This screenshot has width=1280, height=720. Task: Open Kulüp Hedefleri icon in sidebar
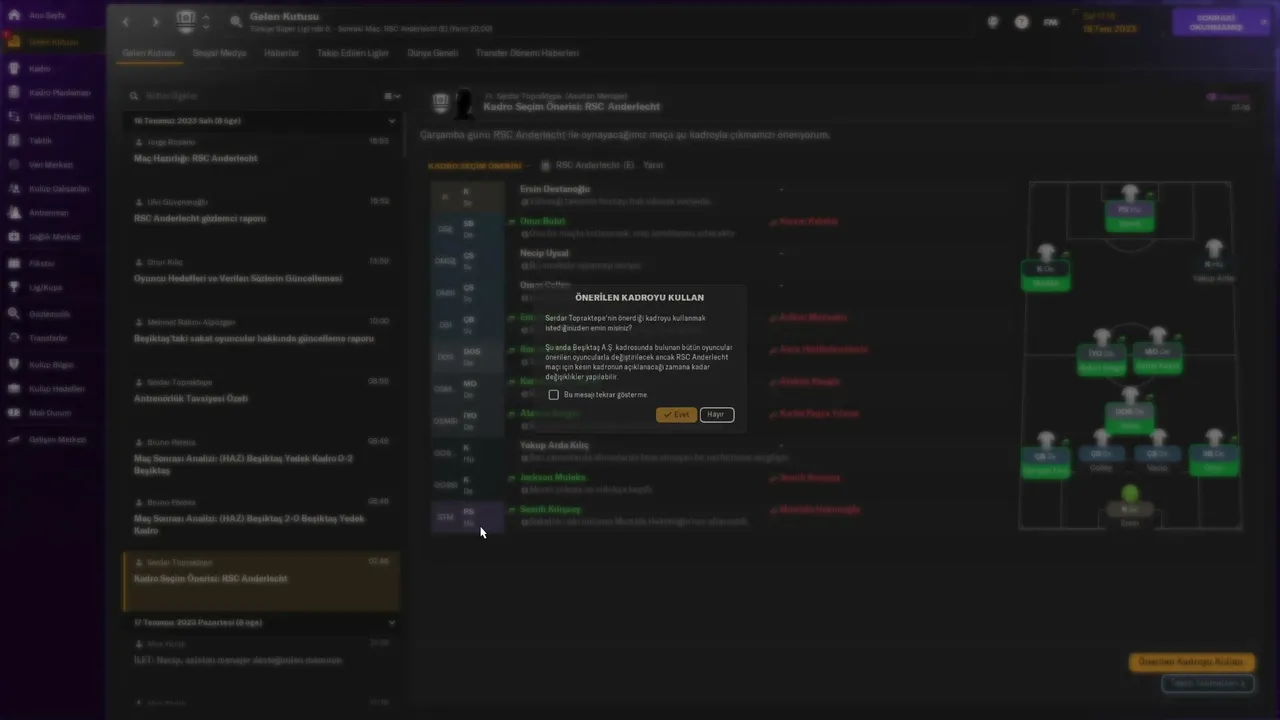coord(14,389)
